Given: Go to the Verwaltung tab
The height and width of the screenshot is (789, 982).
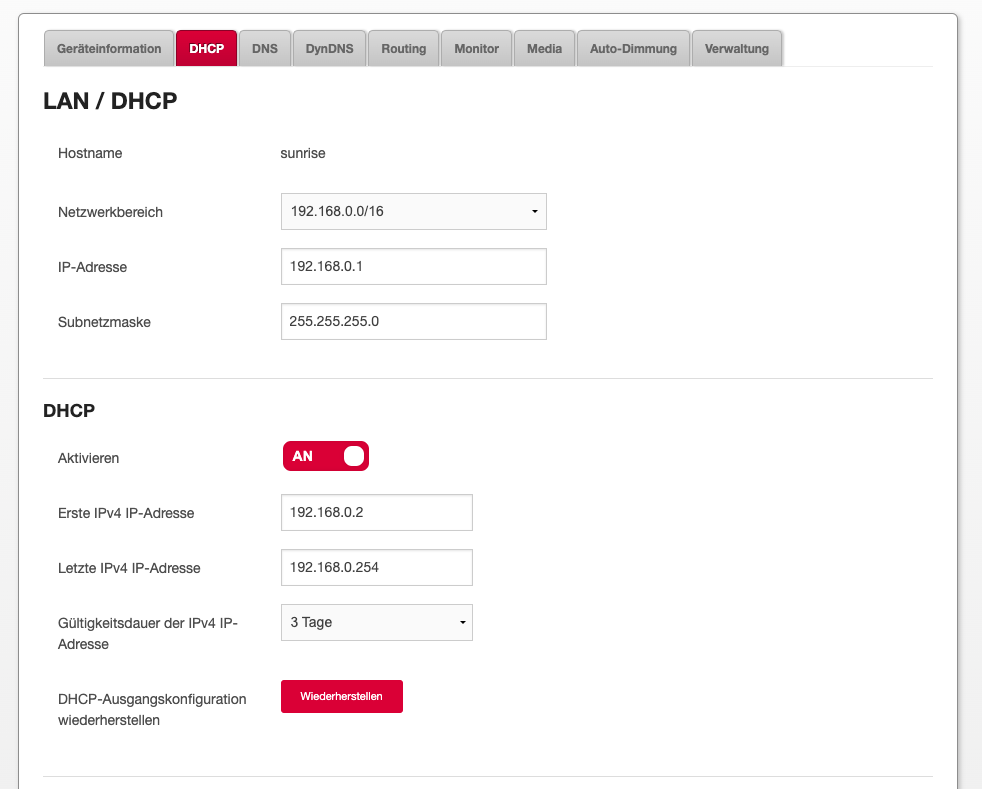Looking at the screenshot, I should point(736,49).
